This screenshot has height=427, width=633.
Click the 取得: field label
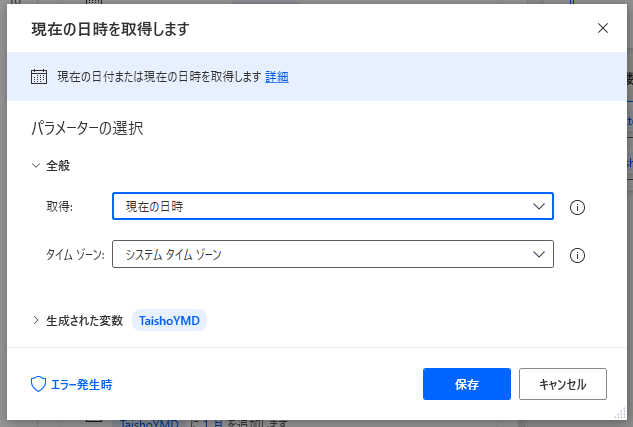pos(60,207)
